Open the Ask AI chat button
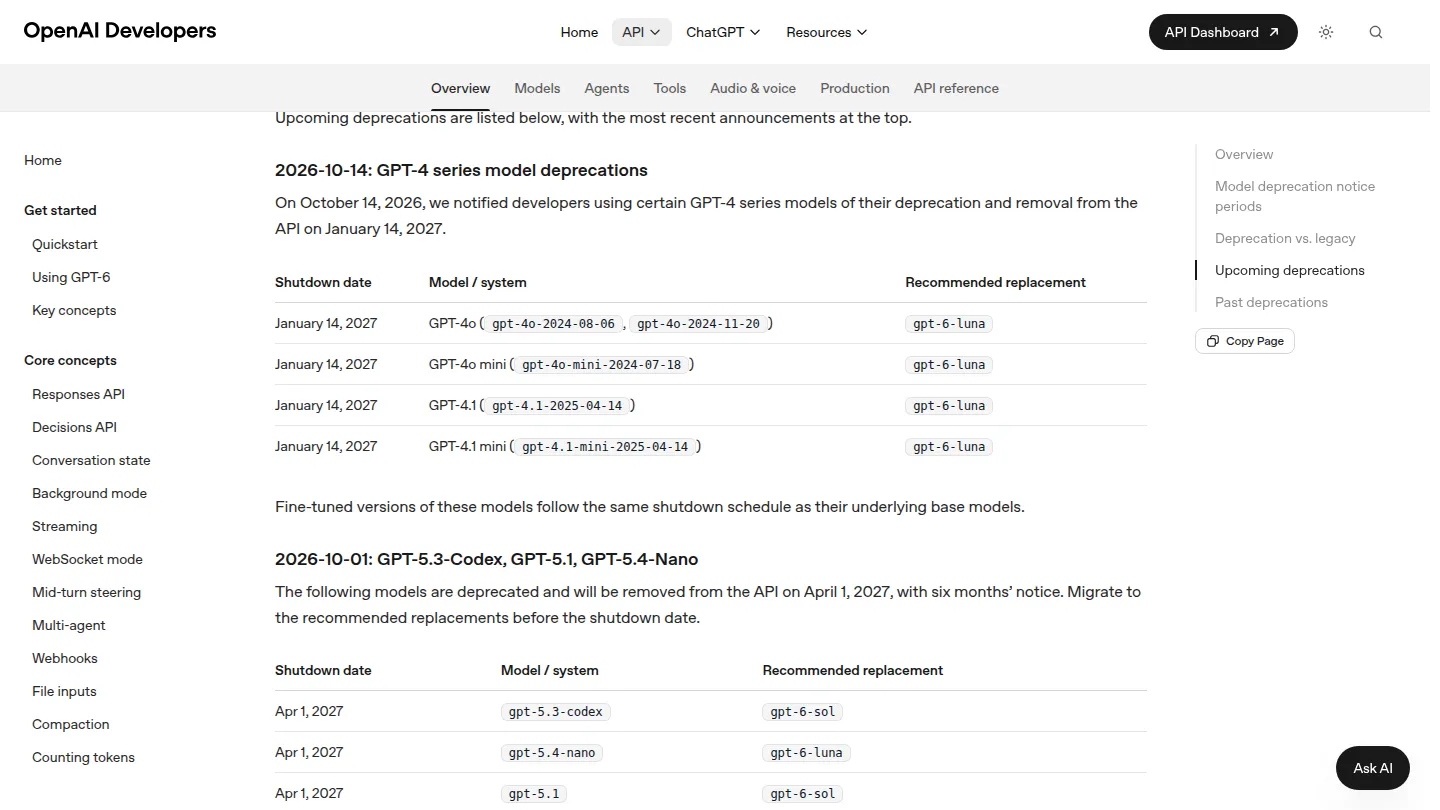This screenshot has width=1440, height=810. click(1372, 768)
